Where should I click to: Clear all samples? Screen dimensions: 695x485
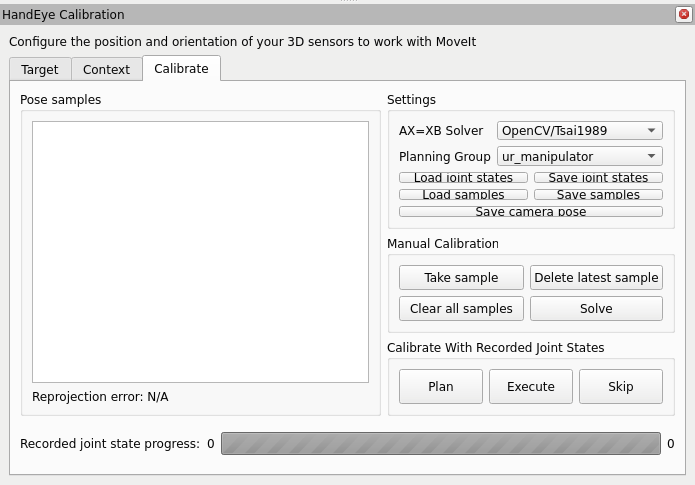(461, 308)
